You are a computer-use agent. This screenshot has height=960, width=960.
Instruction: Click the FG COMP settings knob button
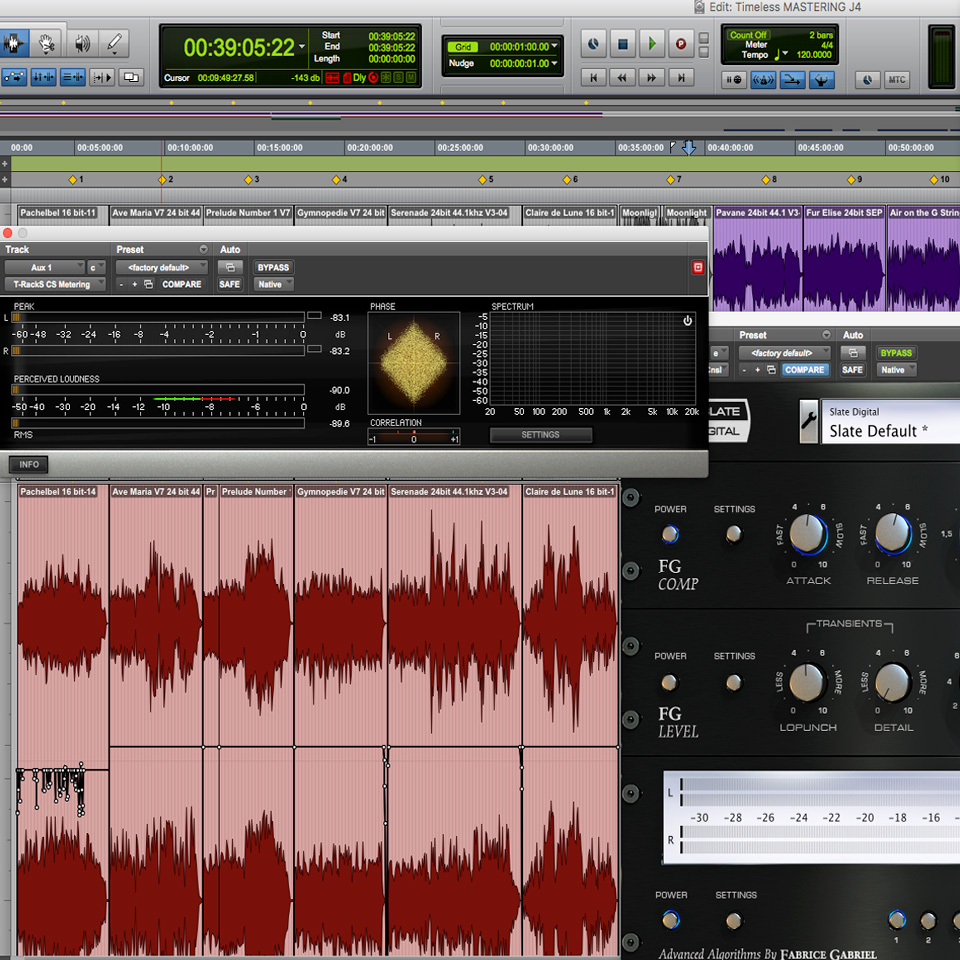point(733,534)
